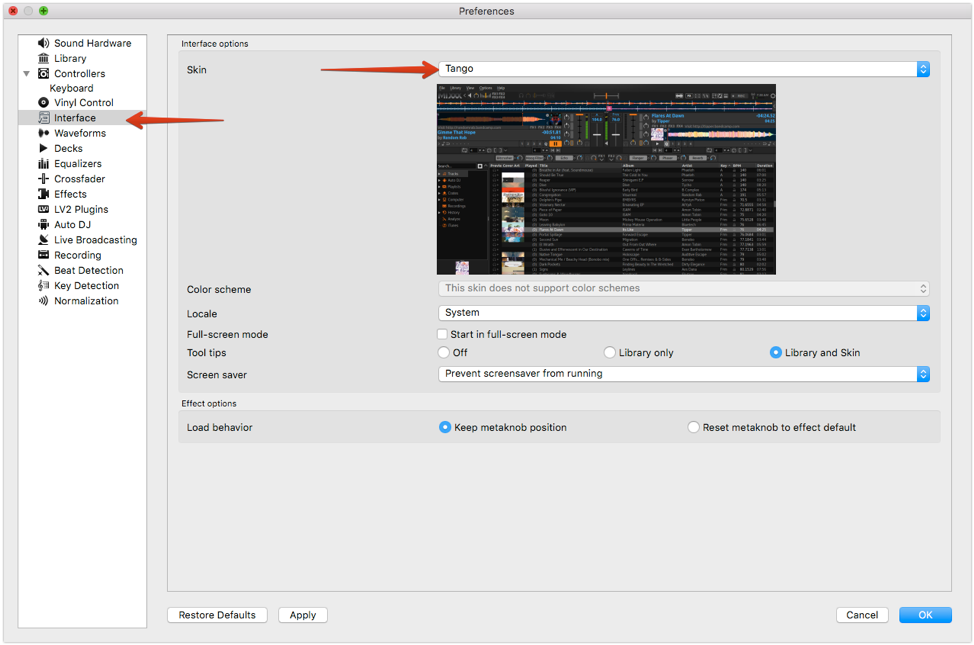Open the Color scheme dropdown
974x645 pixels.
684,288
